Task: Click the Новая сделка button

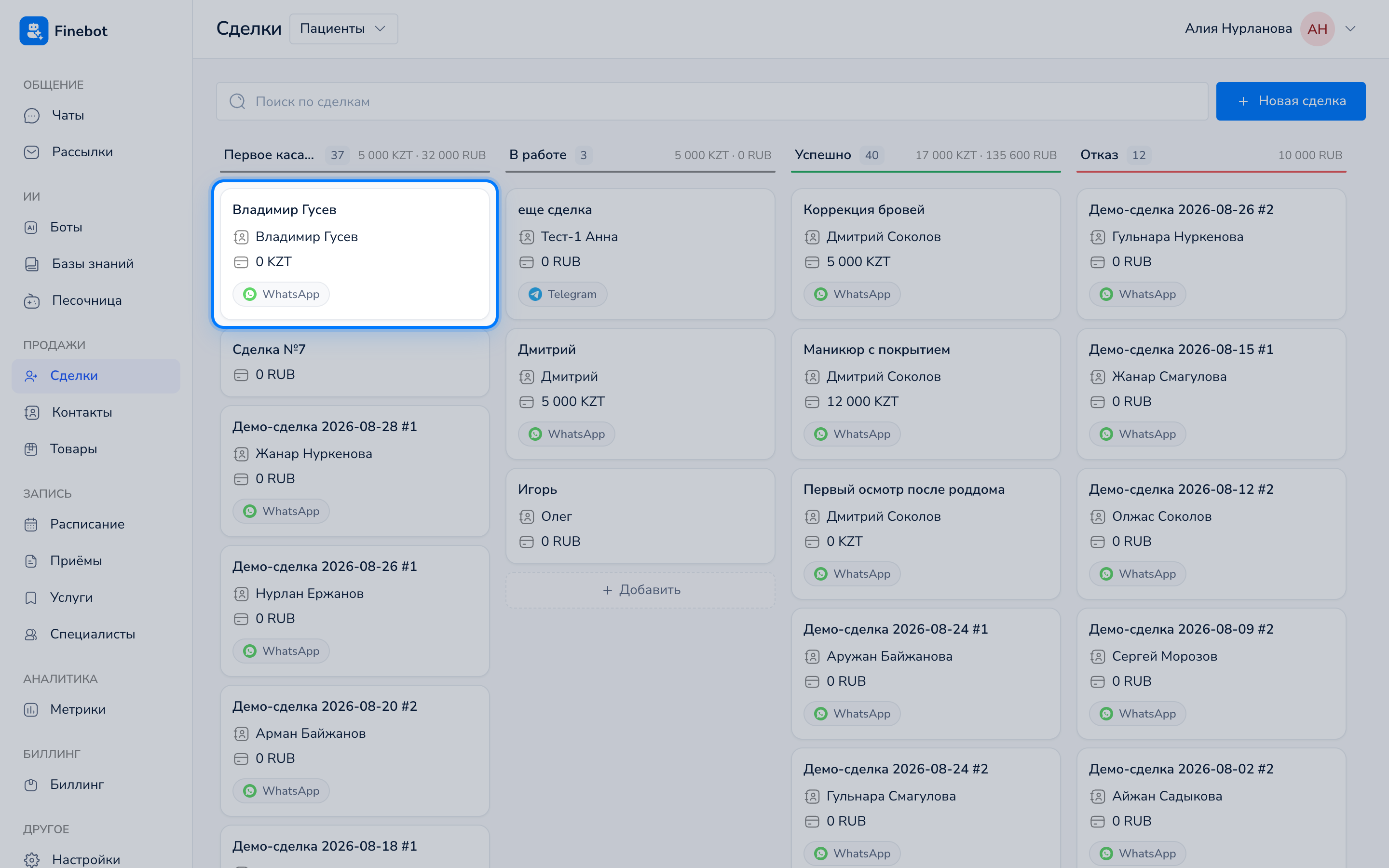Action: point(1290,101)
